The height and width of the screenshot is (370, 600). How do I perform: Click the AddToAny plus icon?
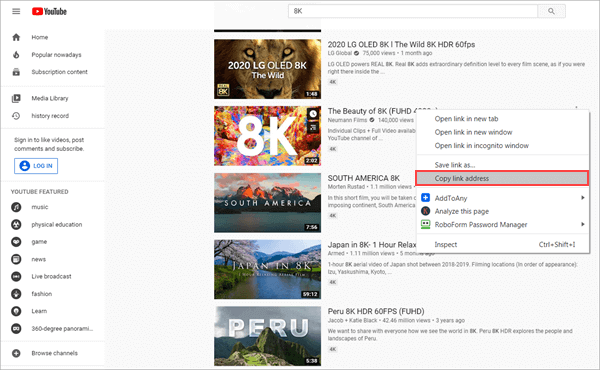(426, 198)
